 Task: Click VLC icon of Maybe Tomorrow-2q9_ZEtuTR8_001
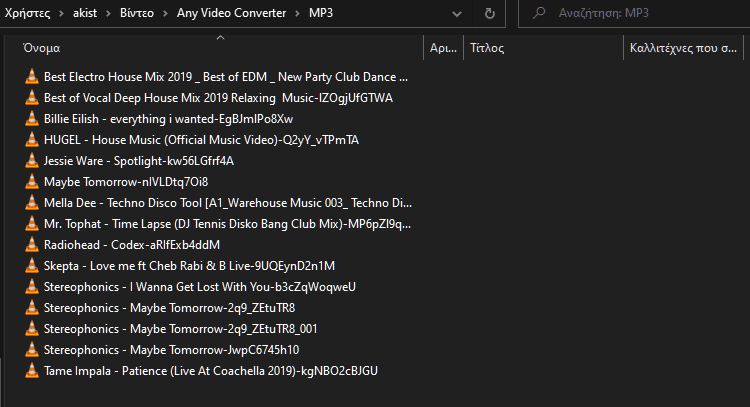32,329
